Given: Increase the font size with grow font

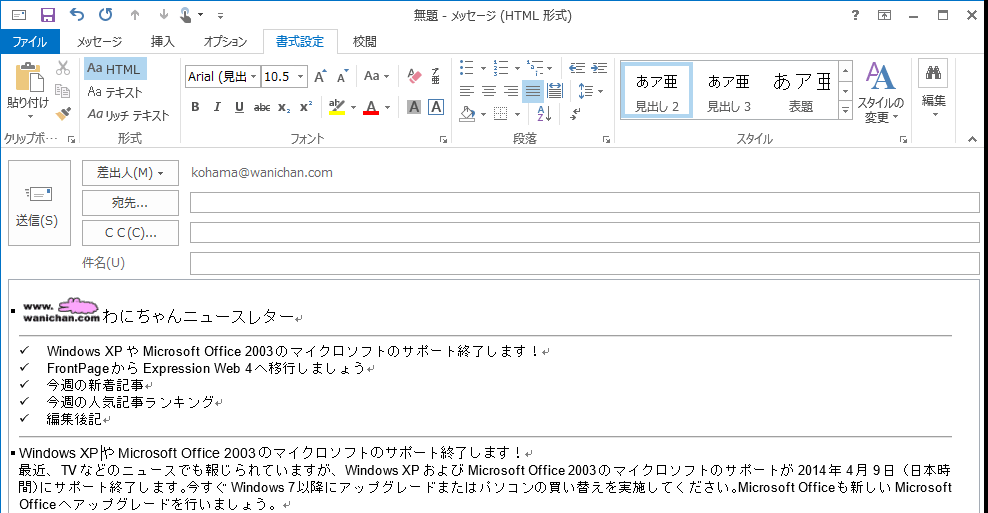Looking at the screenshot, I should coord(320,77).
